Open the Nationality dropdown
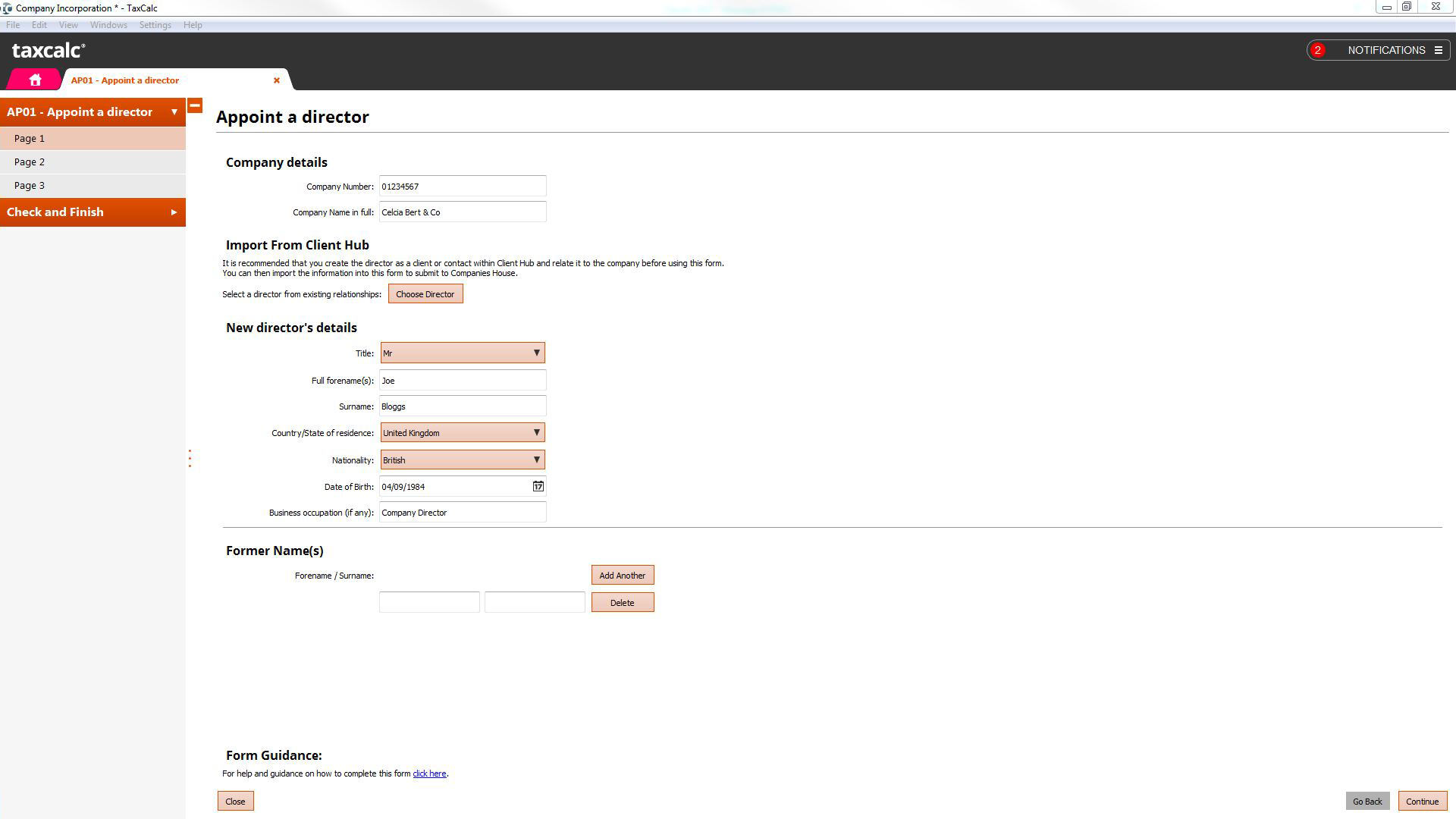 point(536,460)
